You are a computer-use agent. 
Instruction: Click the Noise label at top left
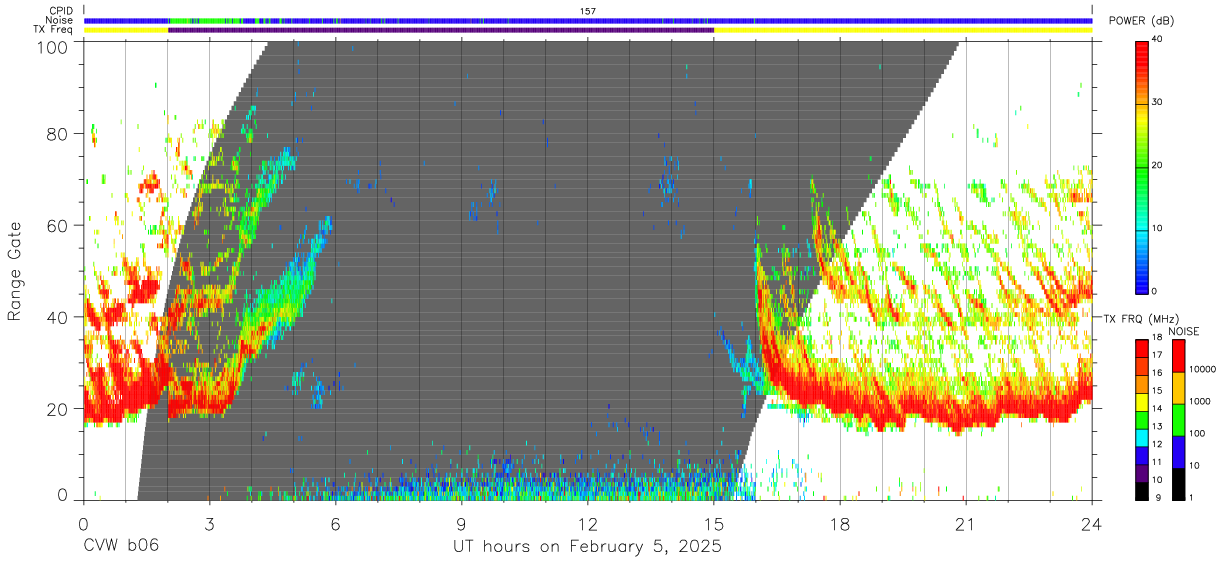coord(60,20)
